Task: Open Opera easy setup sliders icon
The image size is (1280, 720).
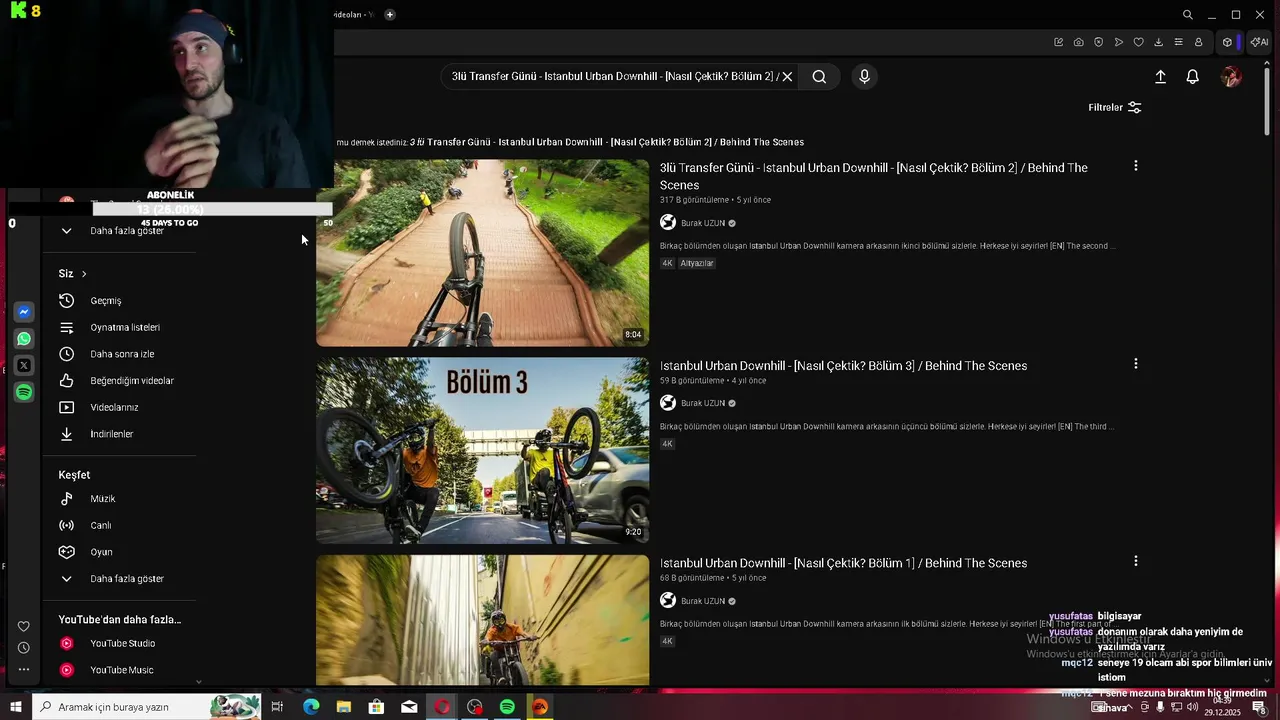Action: point(1178,42)
